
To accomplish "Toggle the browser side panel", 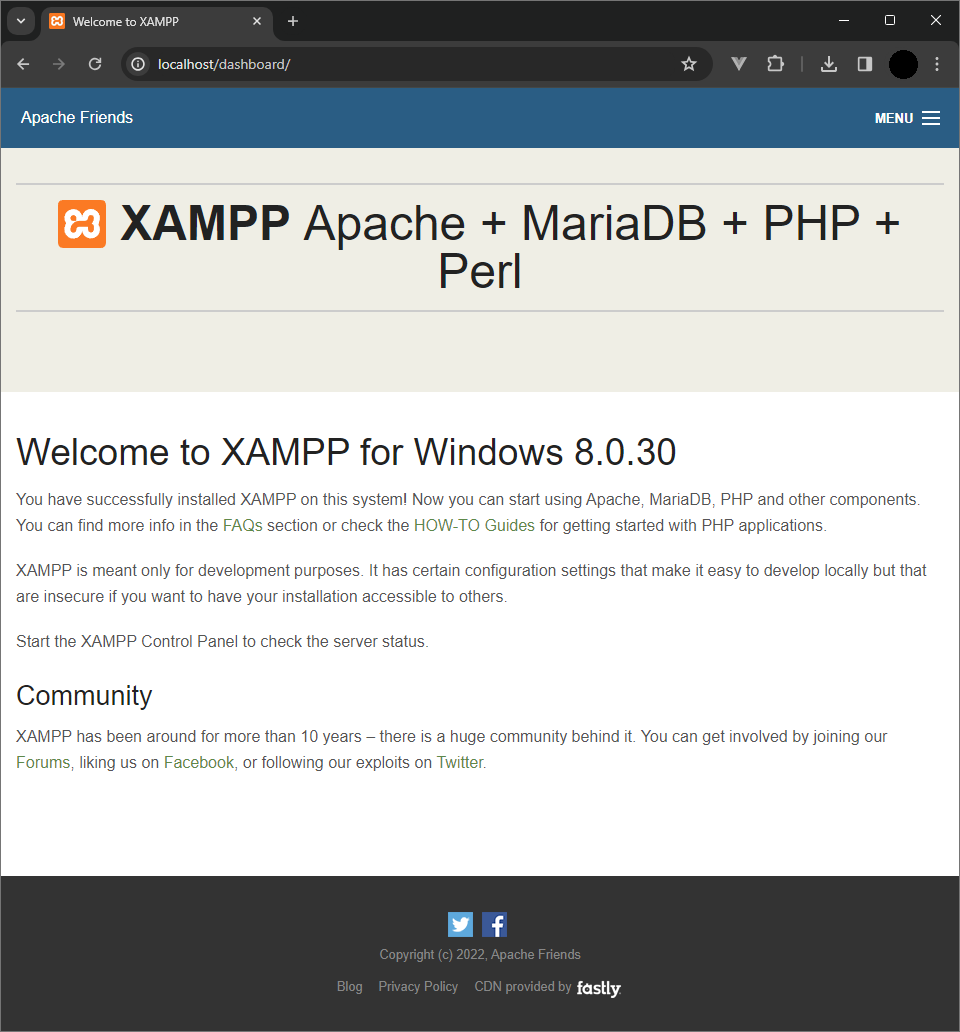I will click(x=865, y=64).
